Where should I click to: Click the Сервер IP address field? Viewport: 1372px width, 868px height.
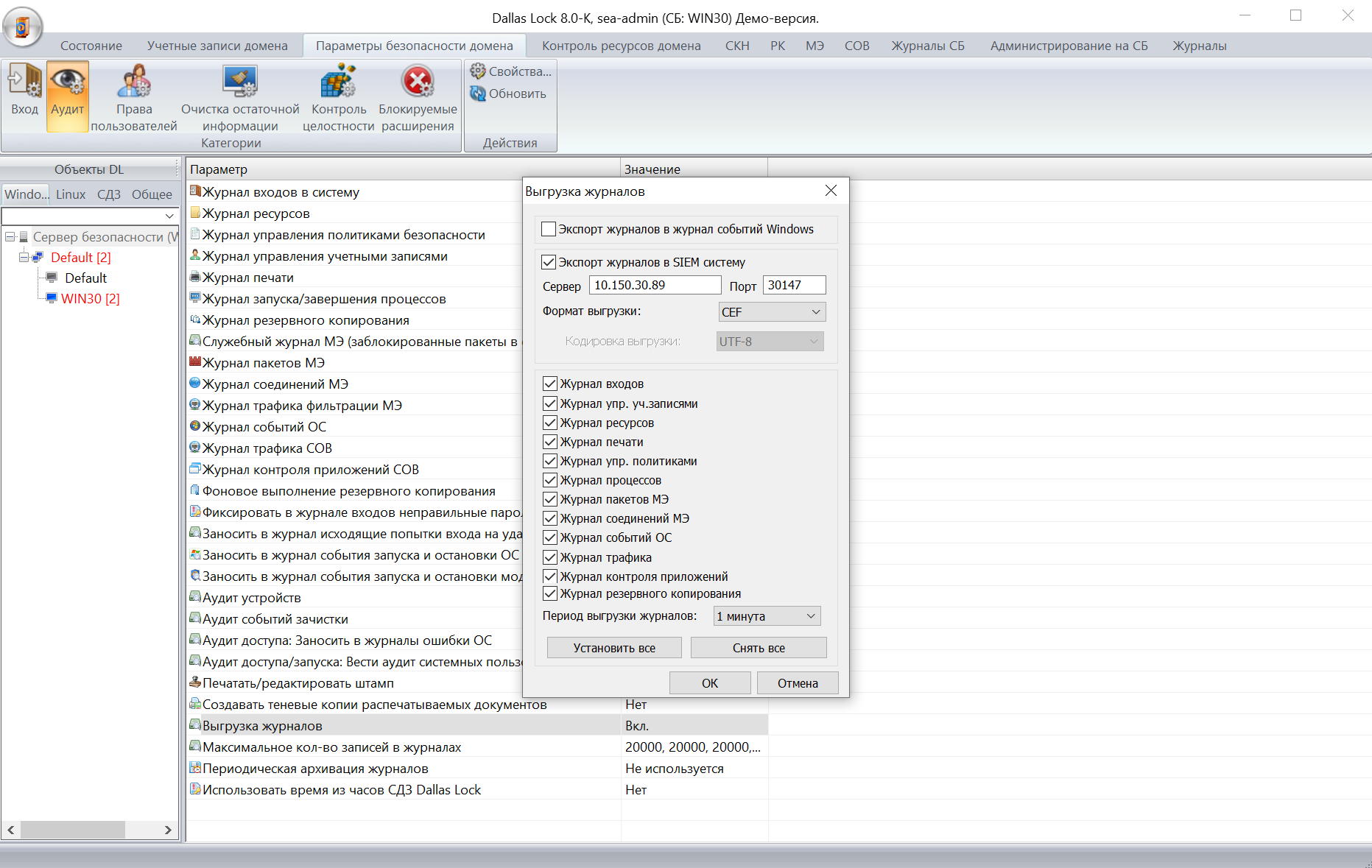click(654, 285)
